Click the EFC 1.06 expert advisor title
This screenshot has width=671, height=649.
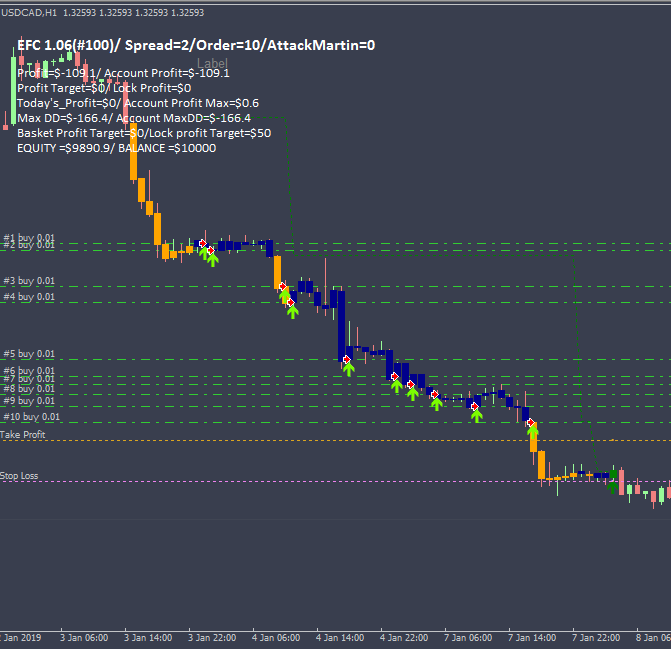tap(195, 45)
